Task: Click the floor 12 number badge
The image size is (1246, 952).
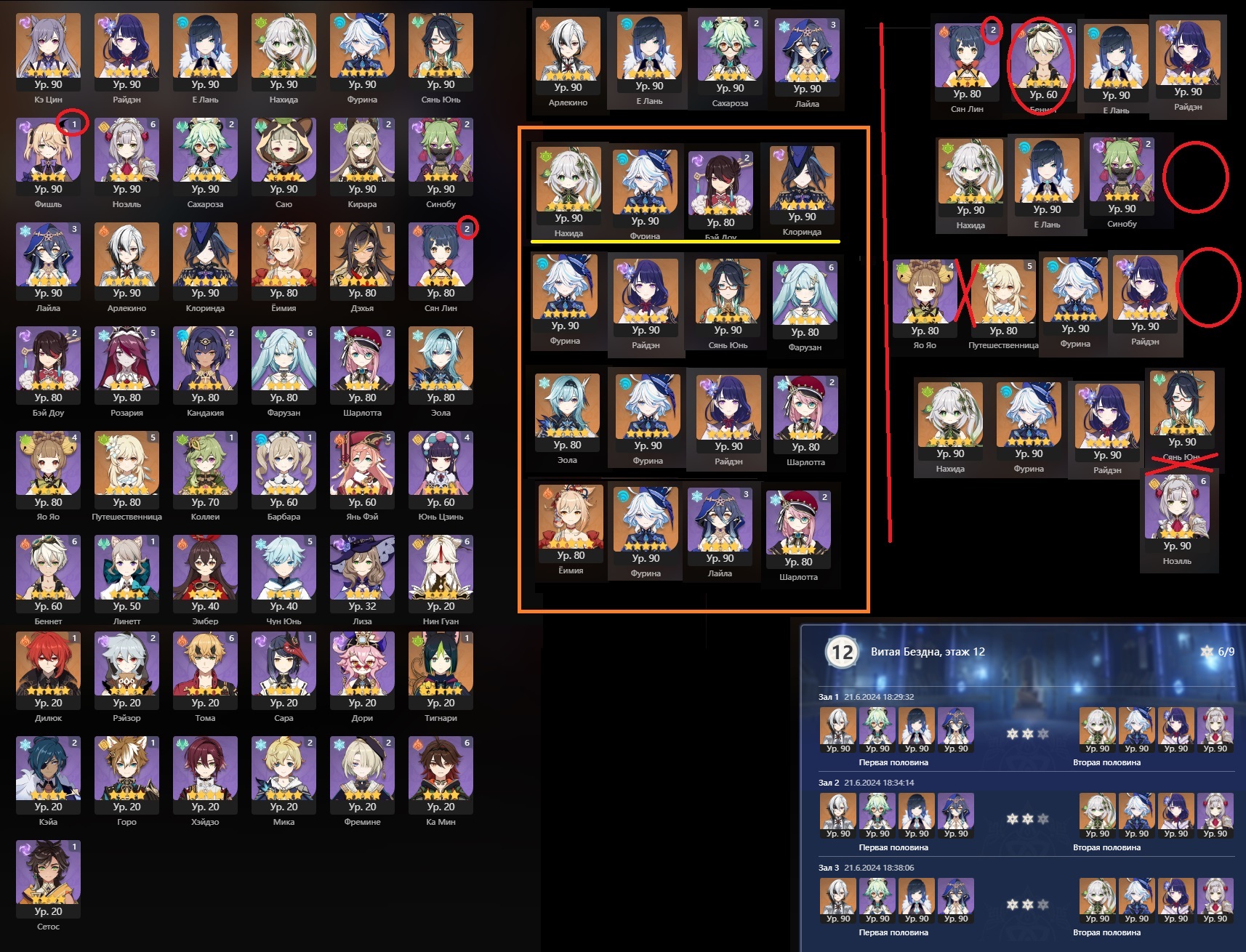Action: 842,652
